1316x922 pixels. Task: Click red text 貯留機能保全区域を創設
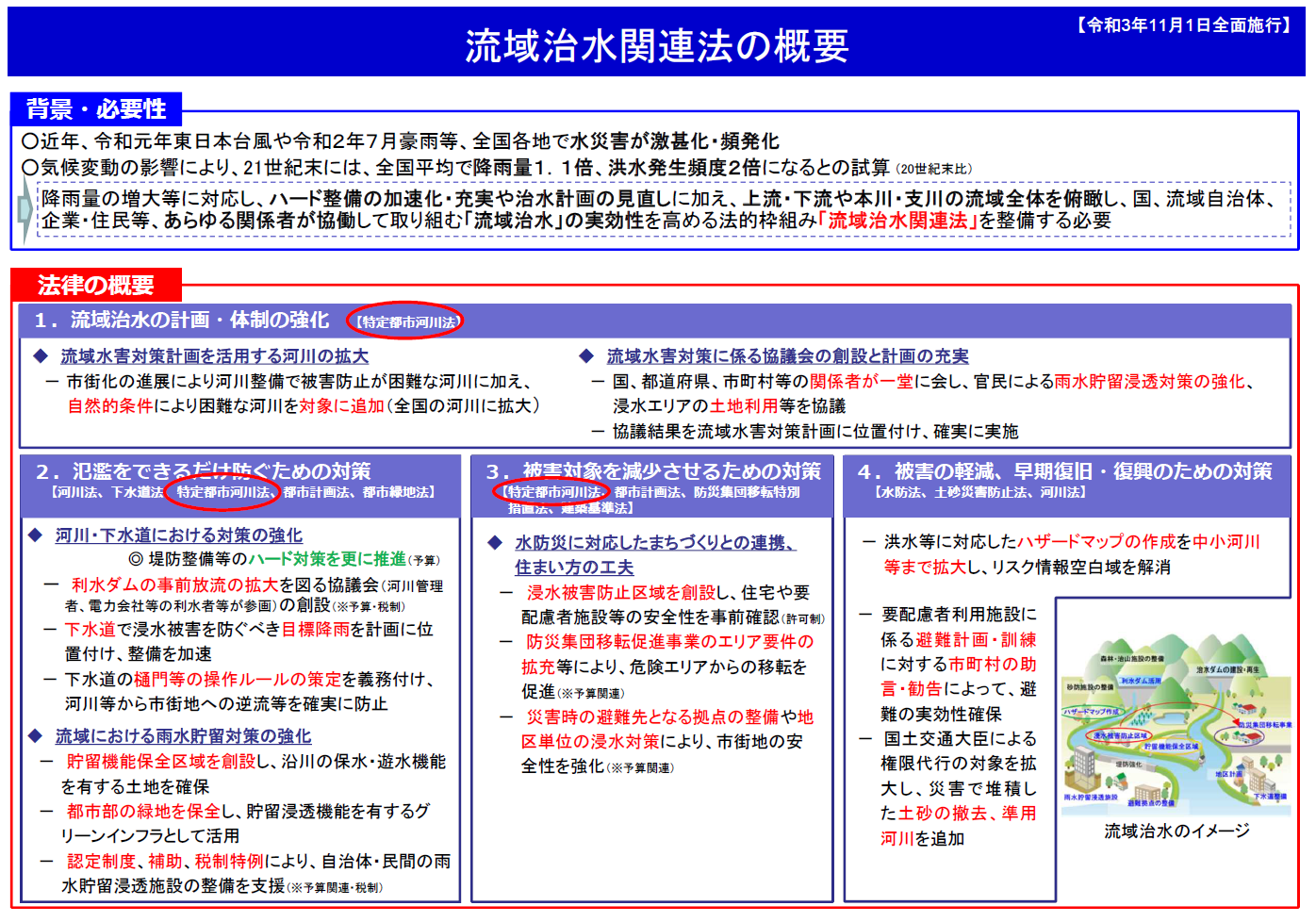click(160, 762)
